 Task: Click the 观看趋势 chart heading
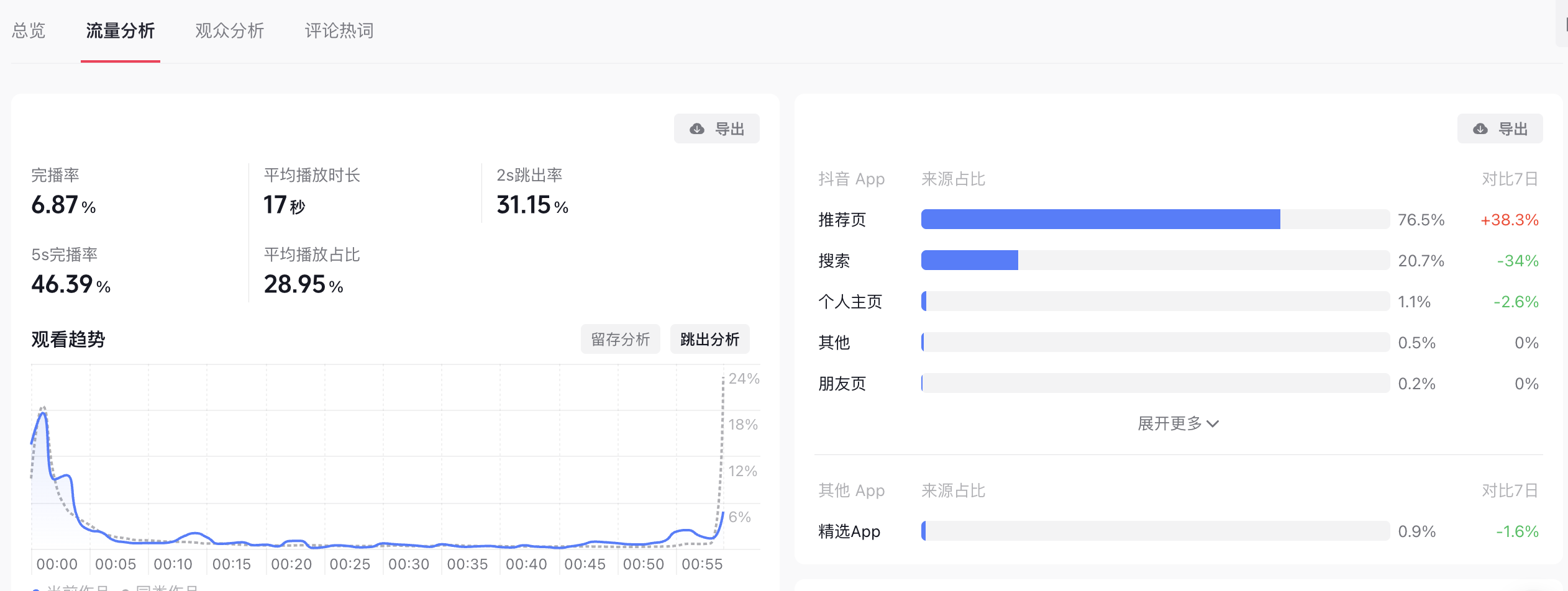[68, 340]
